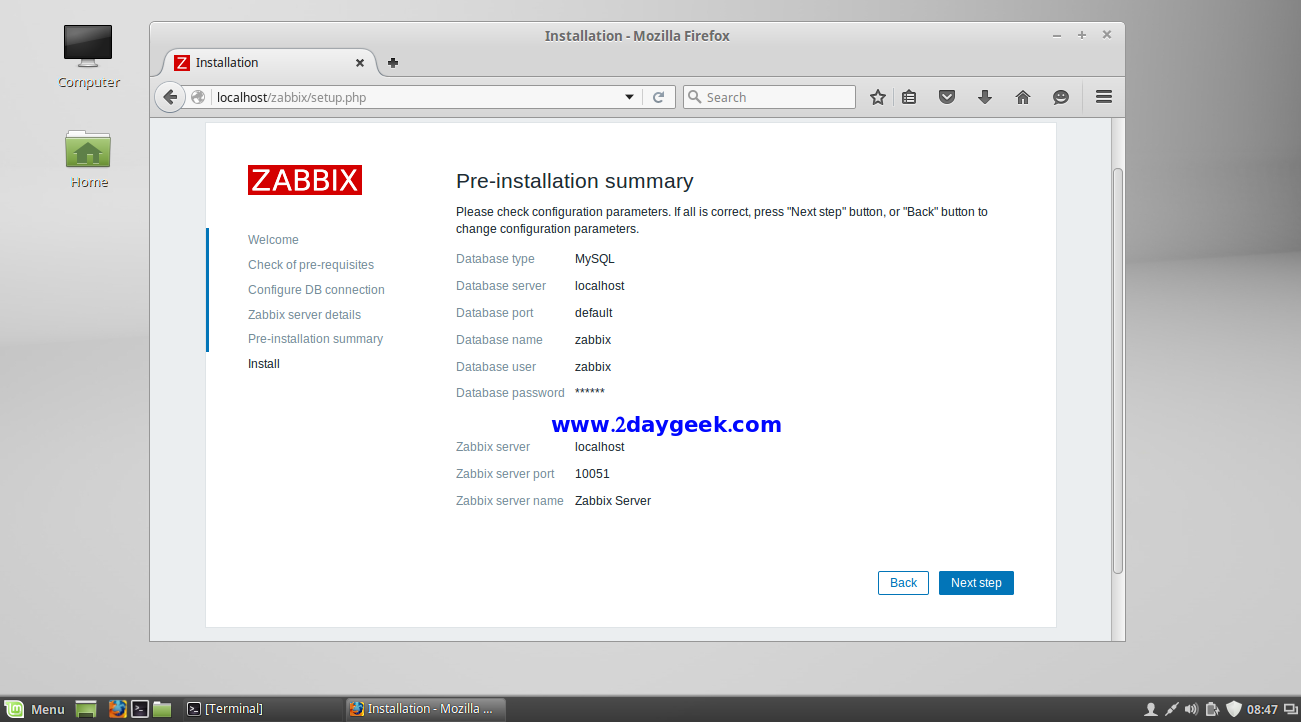Click the site identity globe icon
This screenshot has height=722, width=1301.
[198, 97]
